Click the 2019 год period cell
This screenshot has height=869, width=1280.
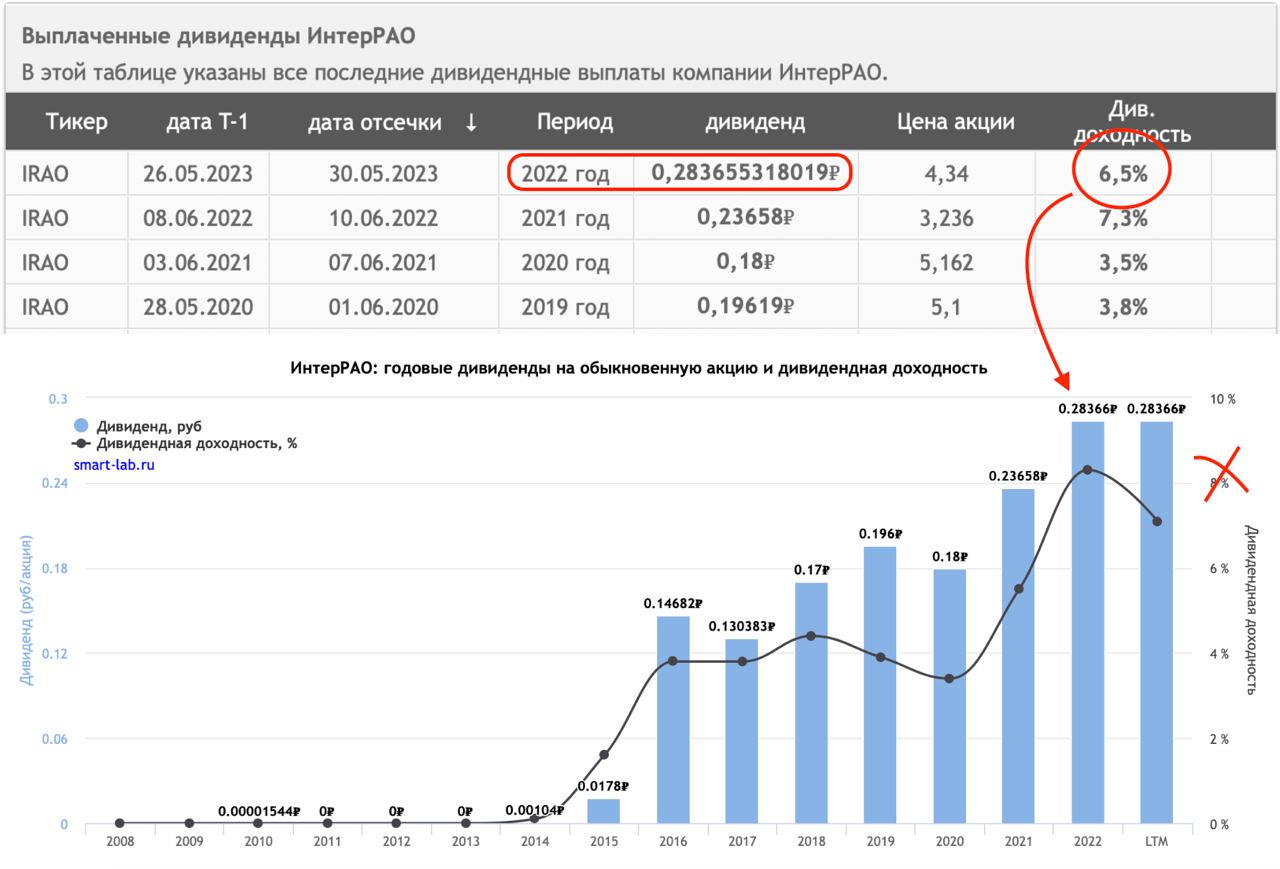click(565, 307)
